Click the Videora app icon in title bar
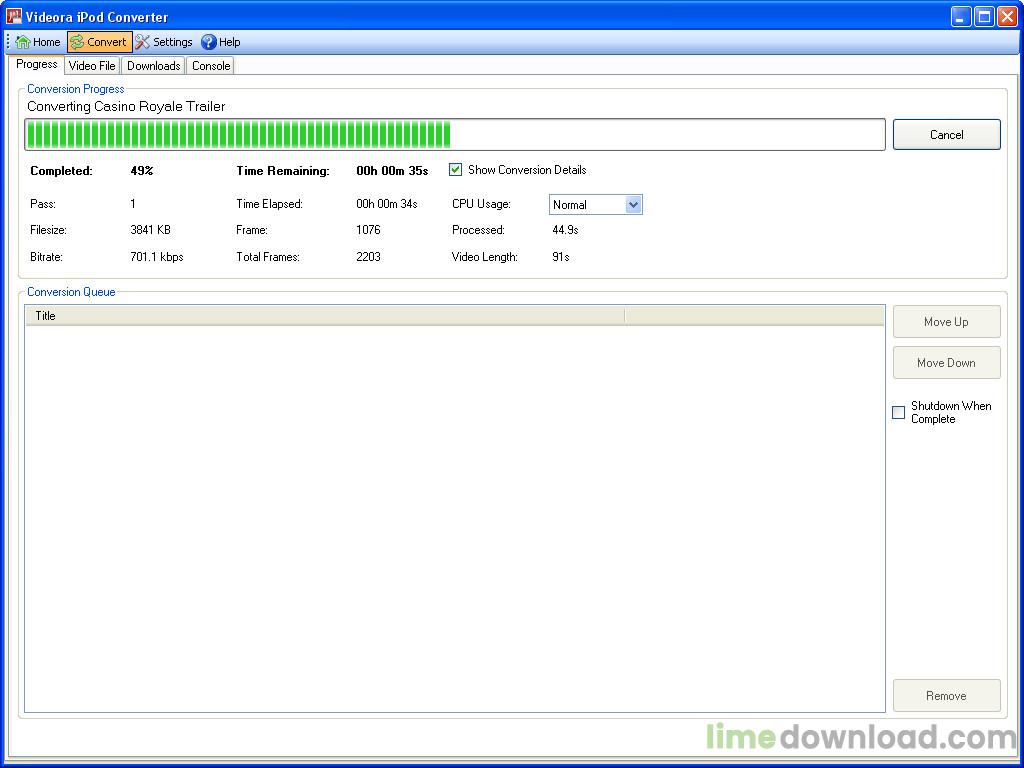Viewport: 1024px width, 768px height. pos(14,16)
